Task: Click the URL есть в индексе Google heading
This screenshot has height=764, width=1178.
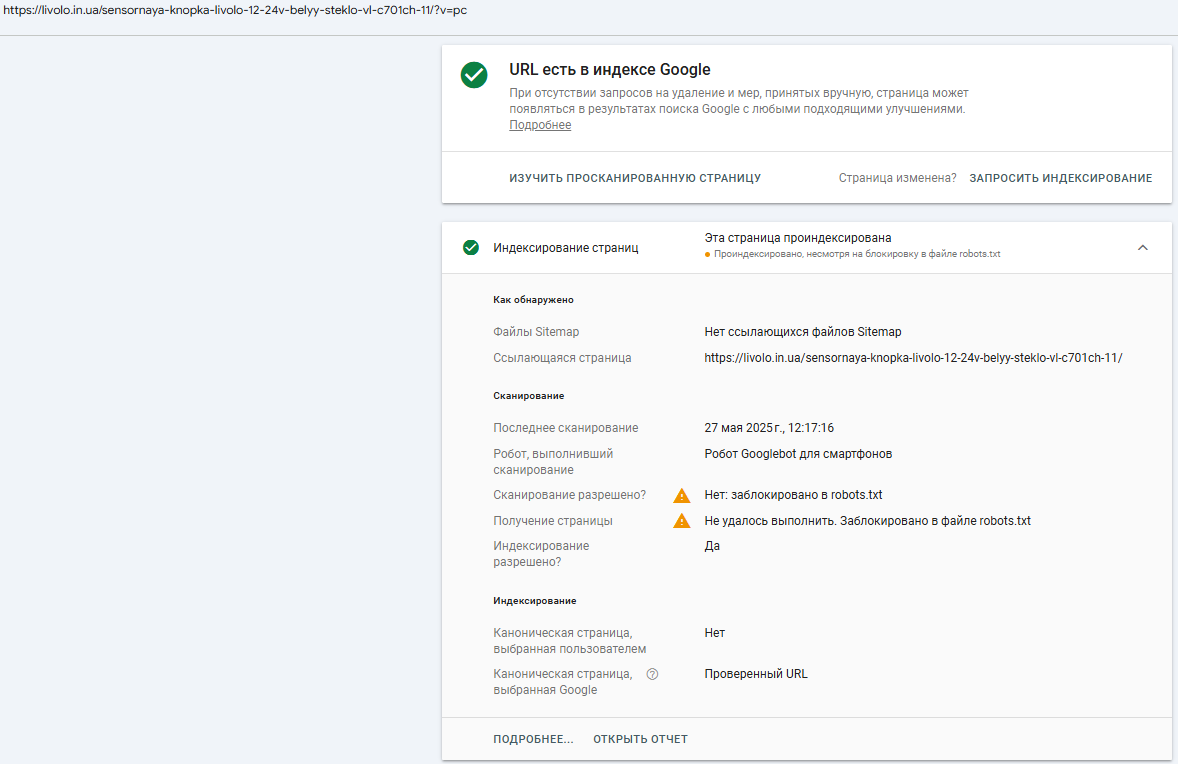Action: pyautogui.click(x=610, y=70)
